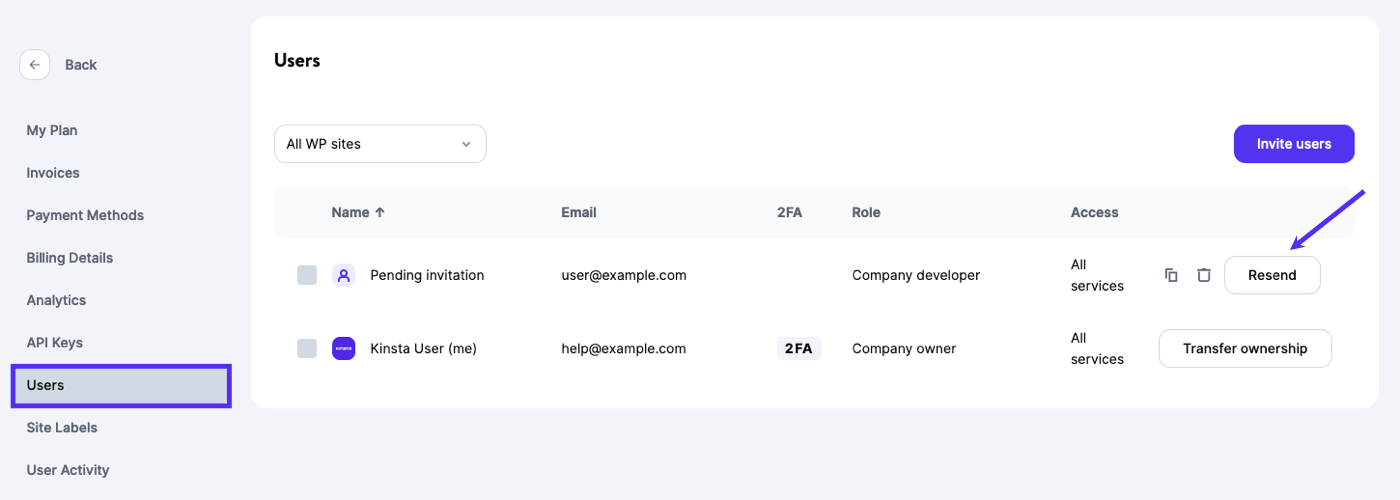
Task: Open Payment Methods page
Action: [85, 215]
